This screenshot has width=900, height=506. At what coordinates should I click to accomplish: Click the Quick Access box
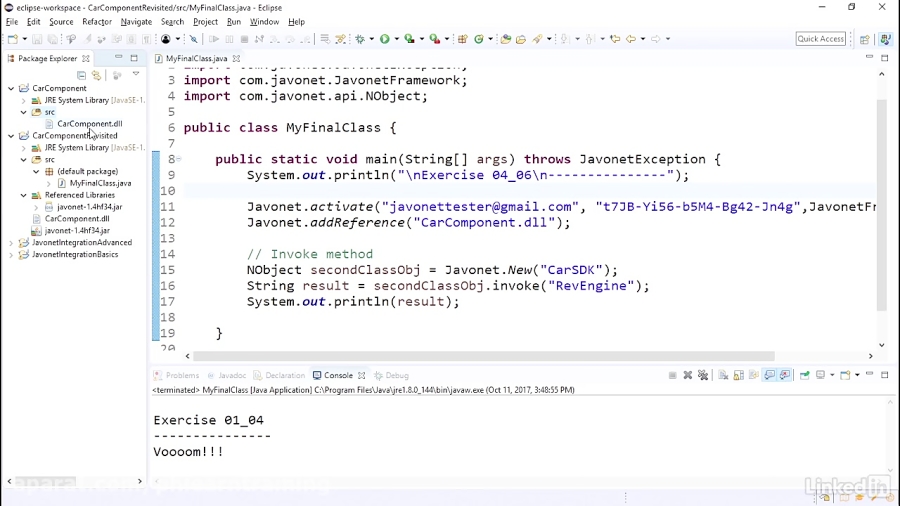click(820, 39)
